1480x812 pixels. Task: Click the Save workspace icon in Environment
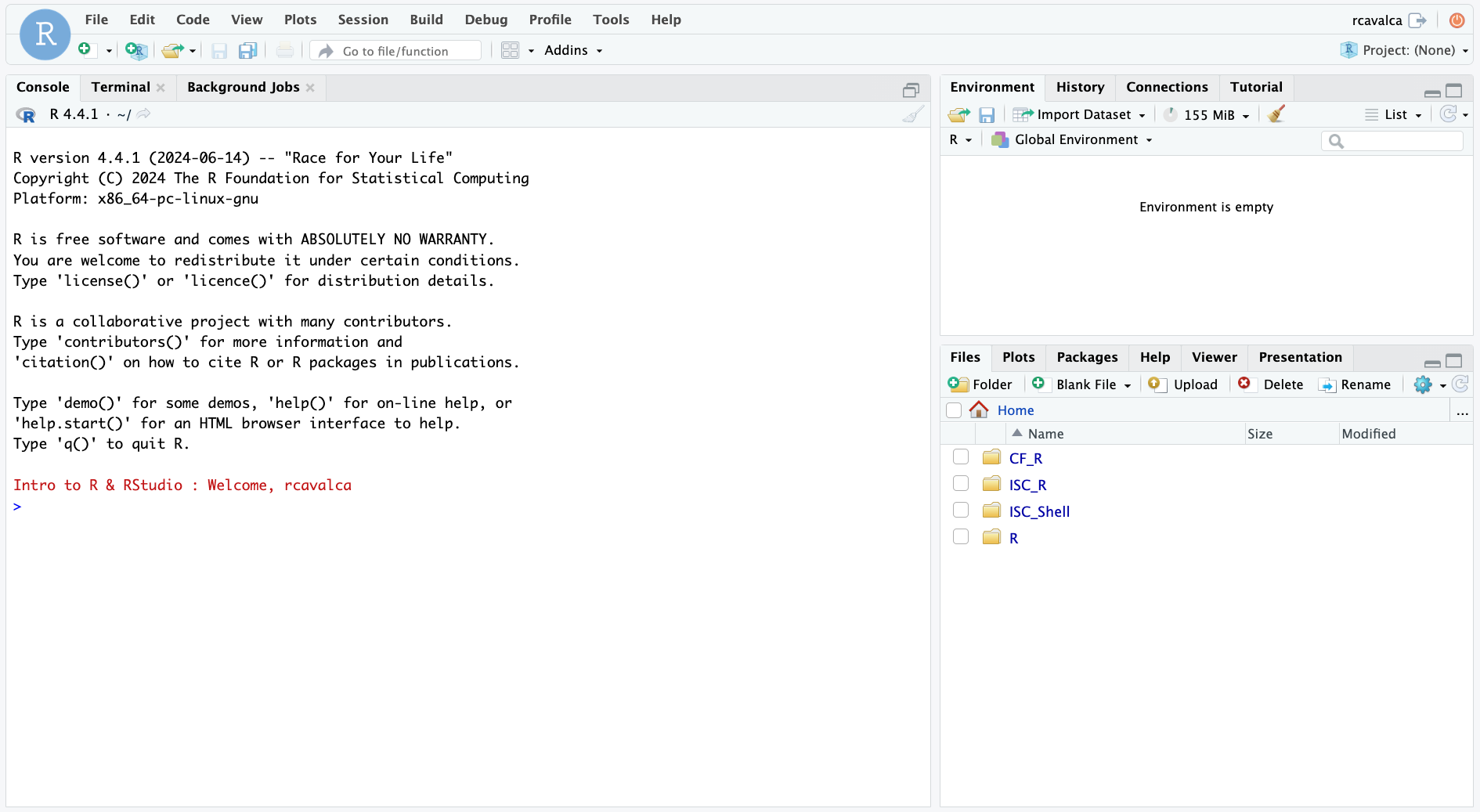(x=987, y=115)
